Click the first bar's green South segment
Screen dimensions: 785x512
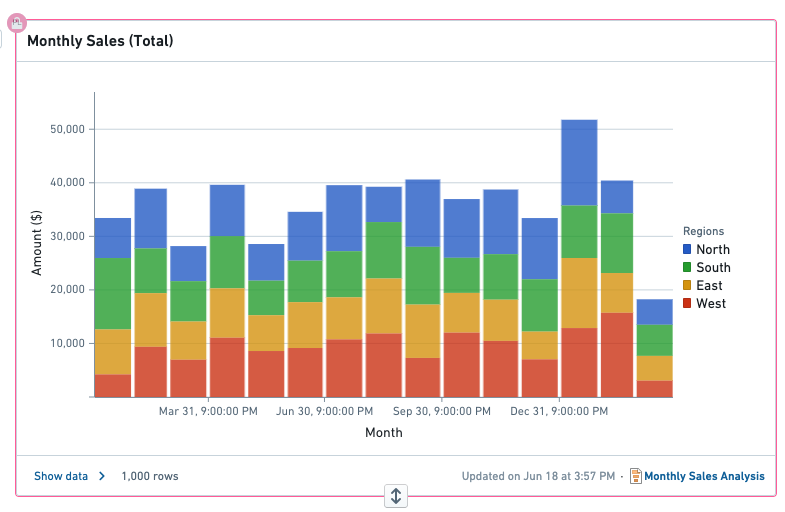[x=113, y=293]
